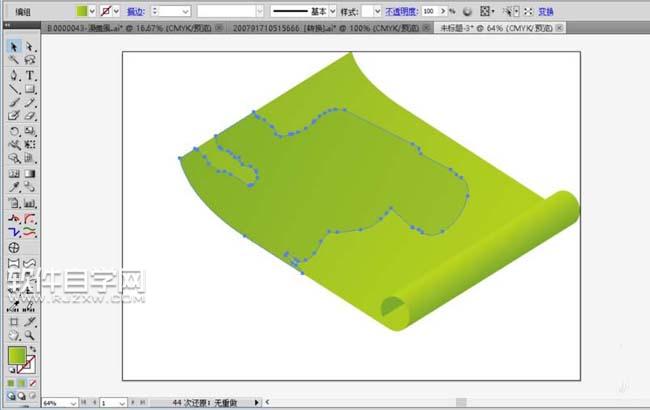The height and width of the screenshot is (410, 650).
Task: Select the Perspective Grid tool
Action: click(x=29, y=158)
